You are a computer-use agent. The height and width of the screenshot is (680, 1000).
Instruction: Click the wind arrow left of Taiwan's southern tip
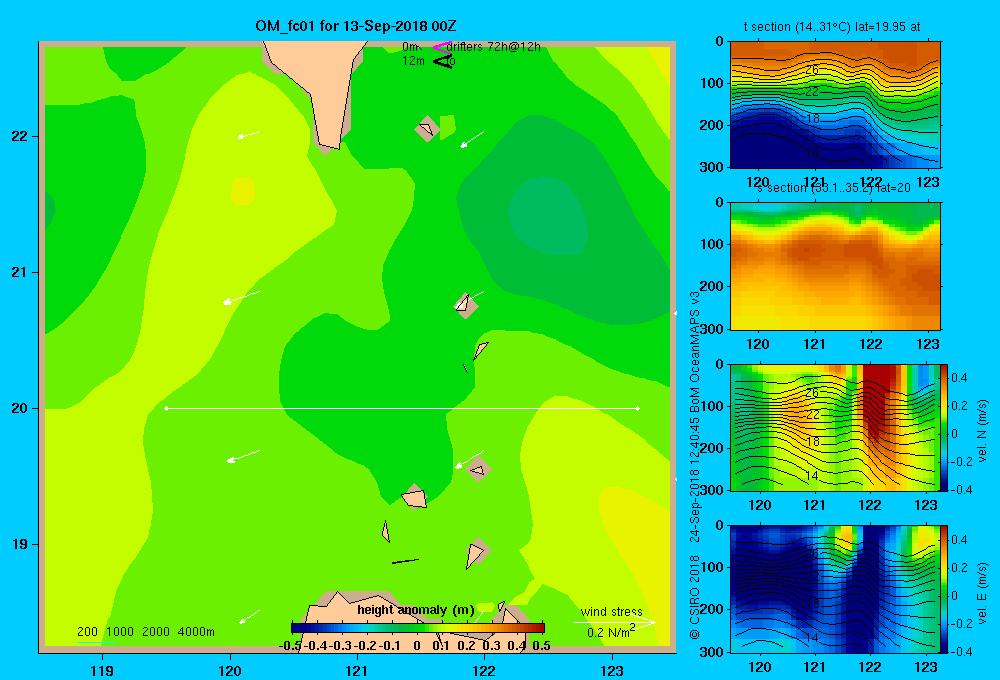(x=249, y=135)
